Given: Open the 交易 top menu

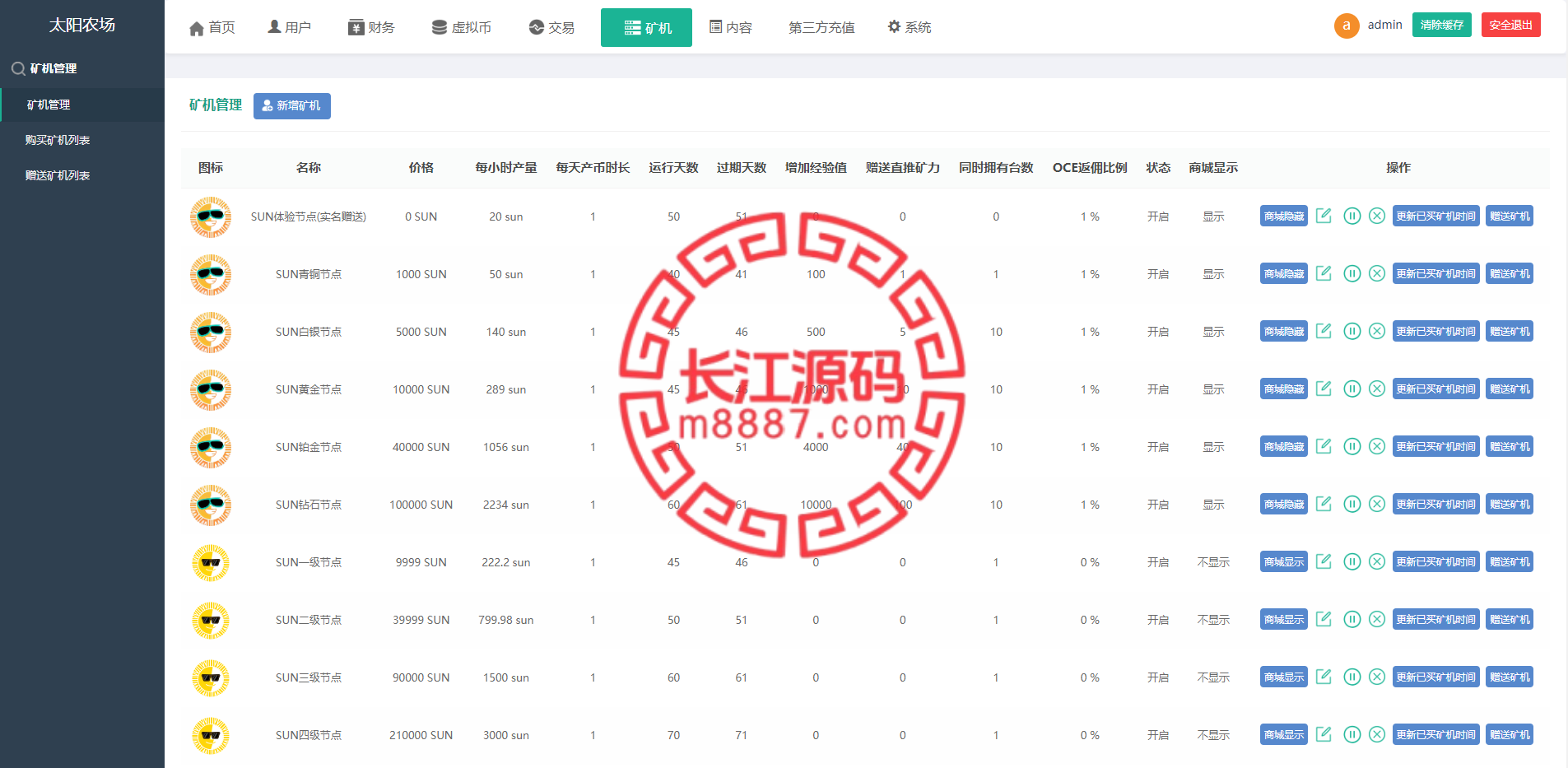Looking at the screenshot, I should pyautogui.click(x=551, y=27).
